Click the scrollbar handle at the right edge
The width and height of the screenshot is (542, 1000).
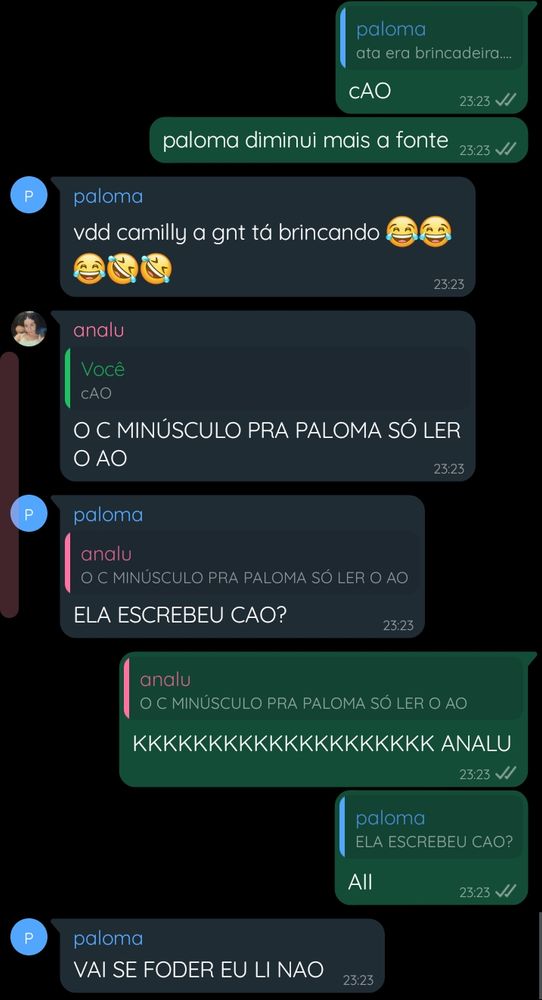[x=539, y=955]
